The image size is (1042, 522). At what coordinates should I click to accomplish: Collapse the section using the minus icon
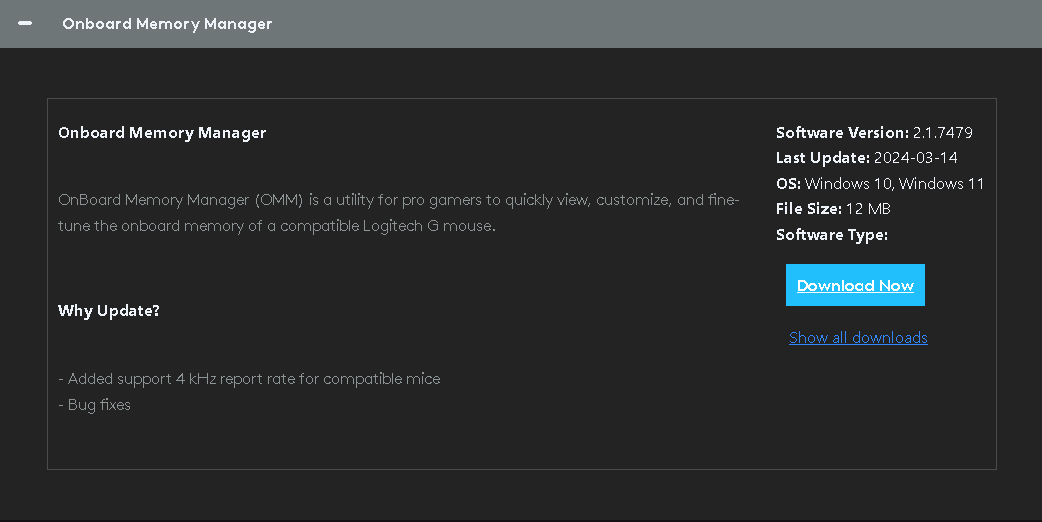coord(25,23)
